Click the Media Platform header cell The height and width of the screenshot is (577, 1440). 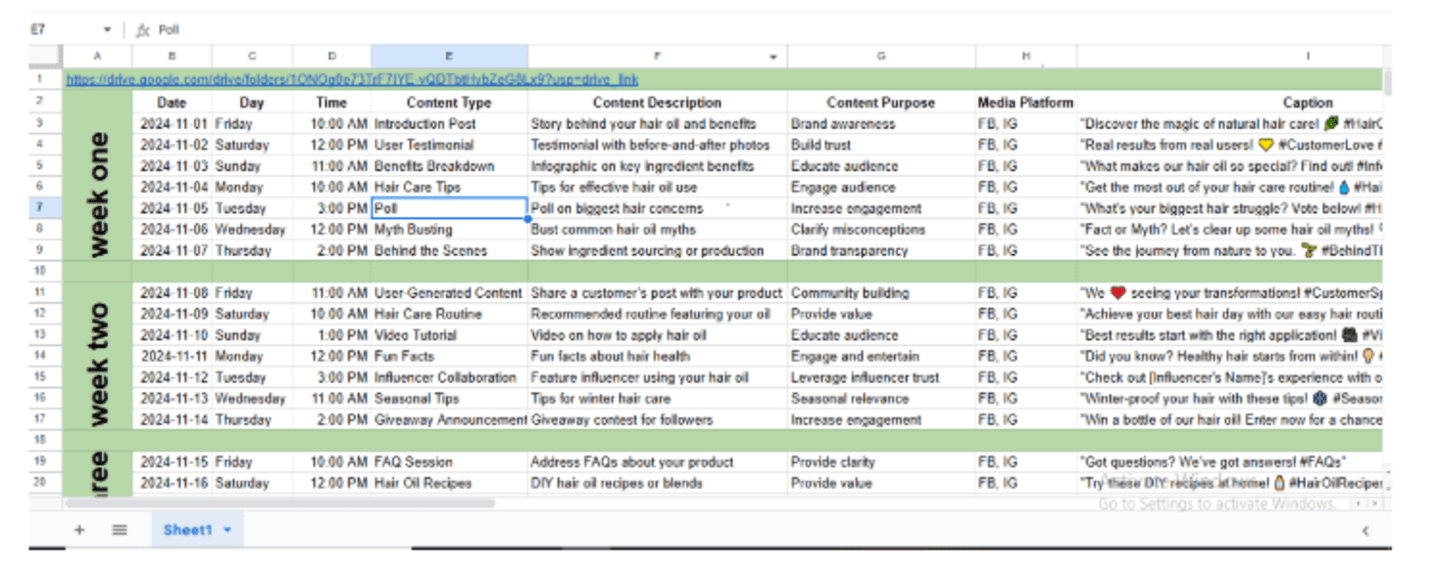1026,102
